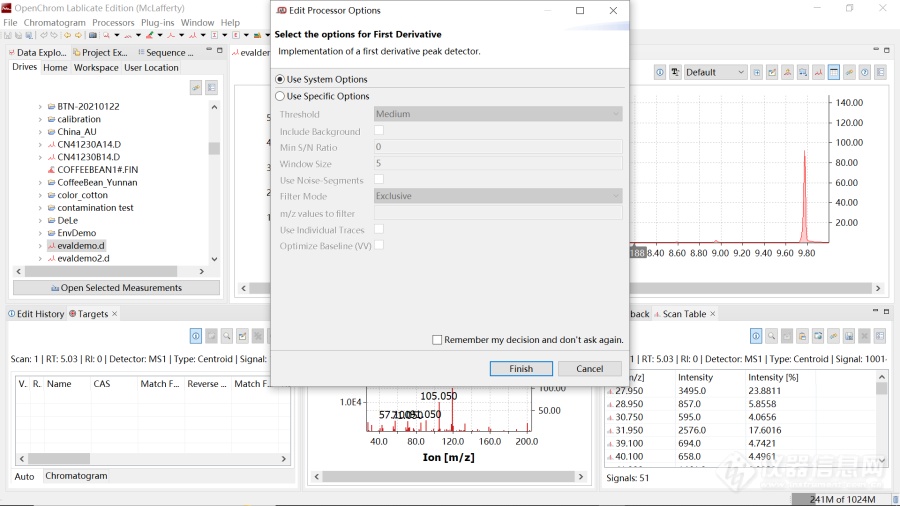Click the Finish button
Screen dimensions: 900x506
coord(521,368)
